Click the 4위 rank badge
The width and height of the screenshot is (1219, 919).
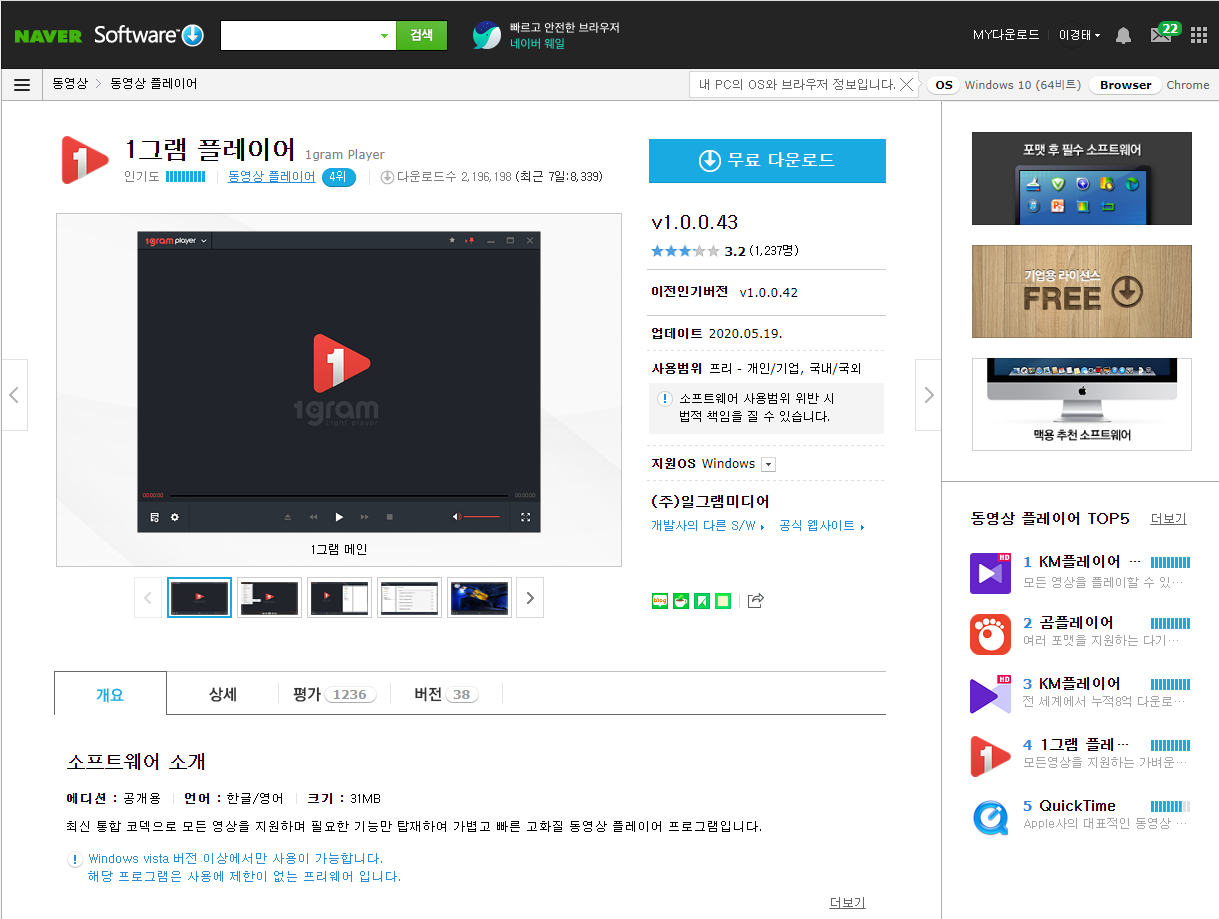[339, 178]
